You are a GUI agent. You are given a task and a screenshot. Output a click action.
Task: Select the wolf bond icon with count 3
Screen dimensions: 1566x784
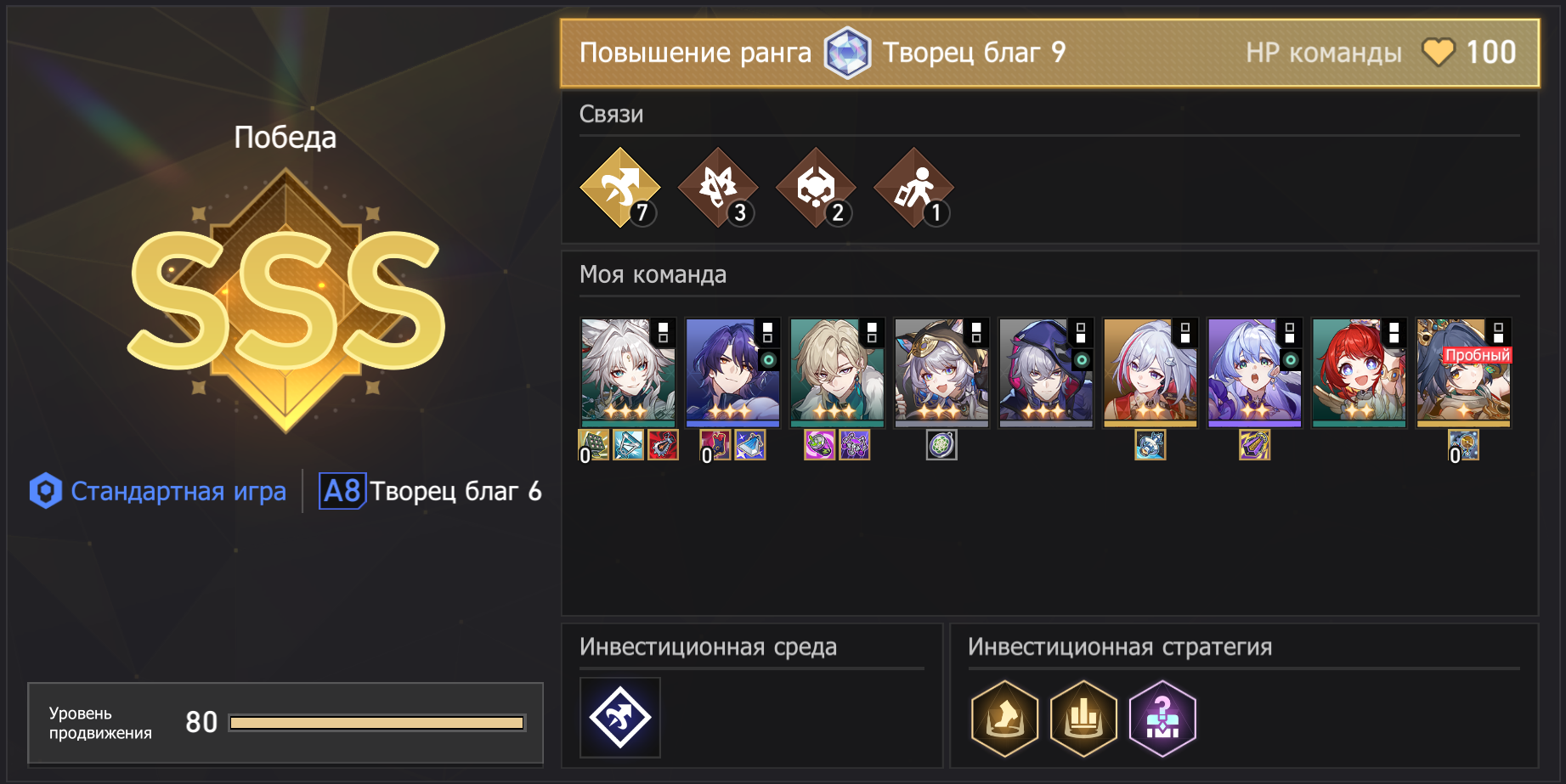[x=718, y=188]
